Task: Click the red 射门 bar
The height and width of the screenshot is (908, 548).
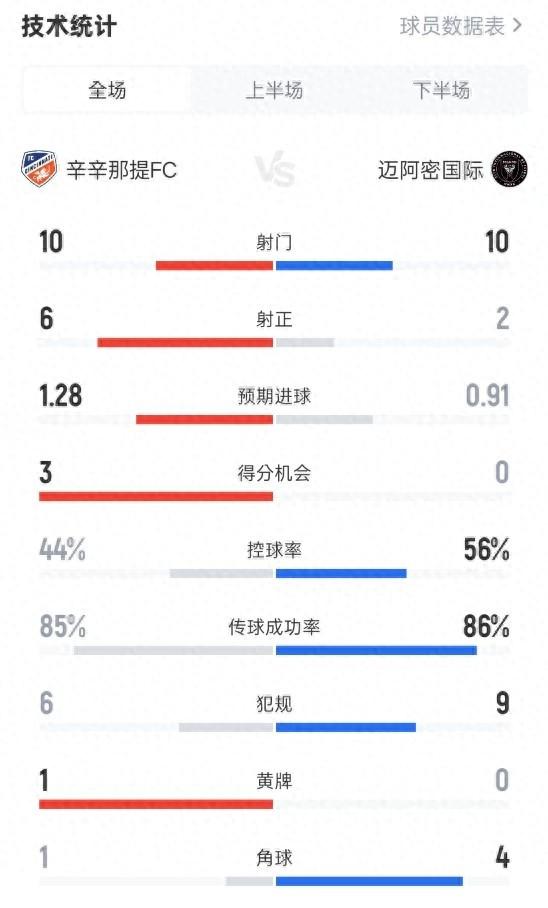Action: [x=214, y=266]
